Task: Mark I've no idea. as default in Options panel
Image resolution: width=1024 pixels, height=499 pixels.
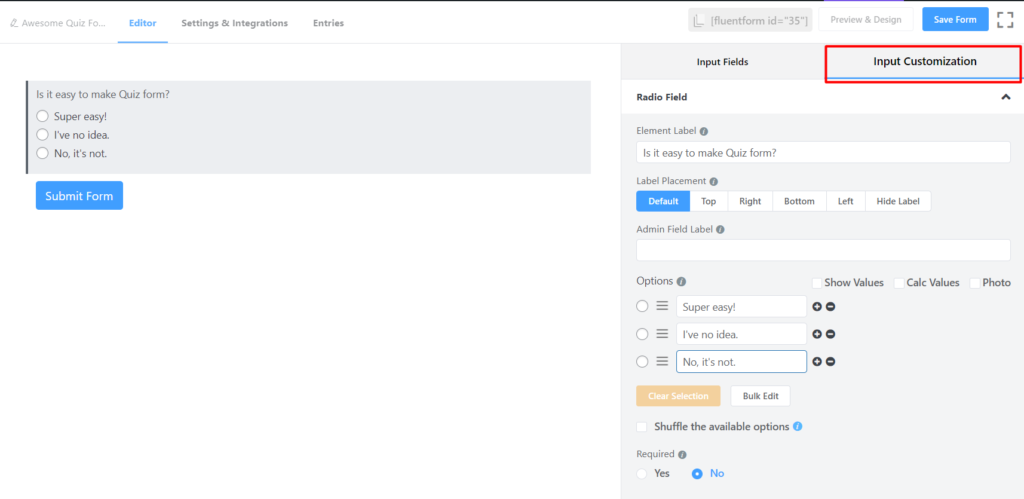Action: click(x=643, y=334)
